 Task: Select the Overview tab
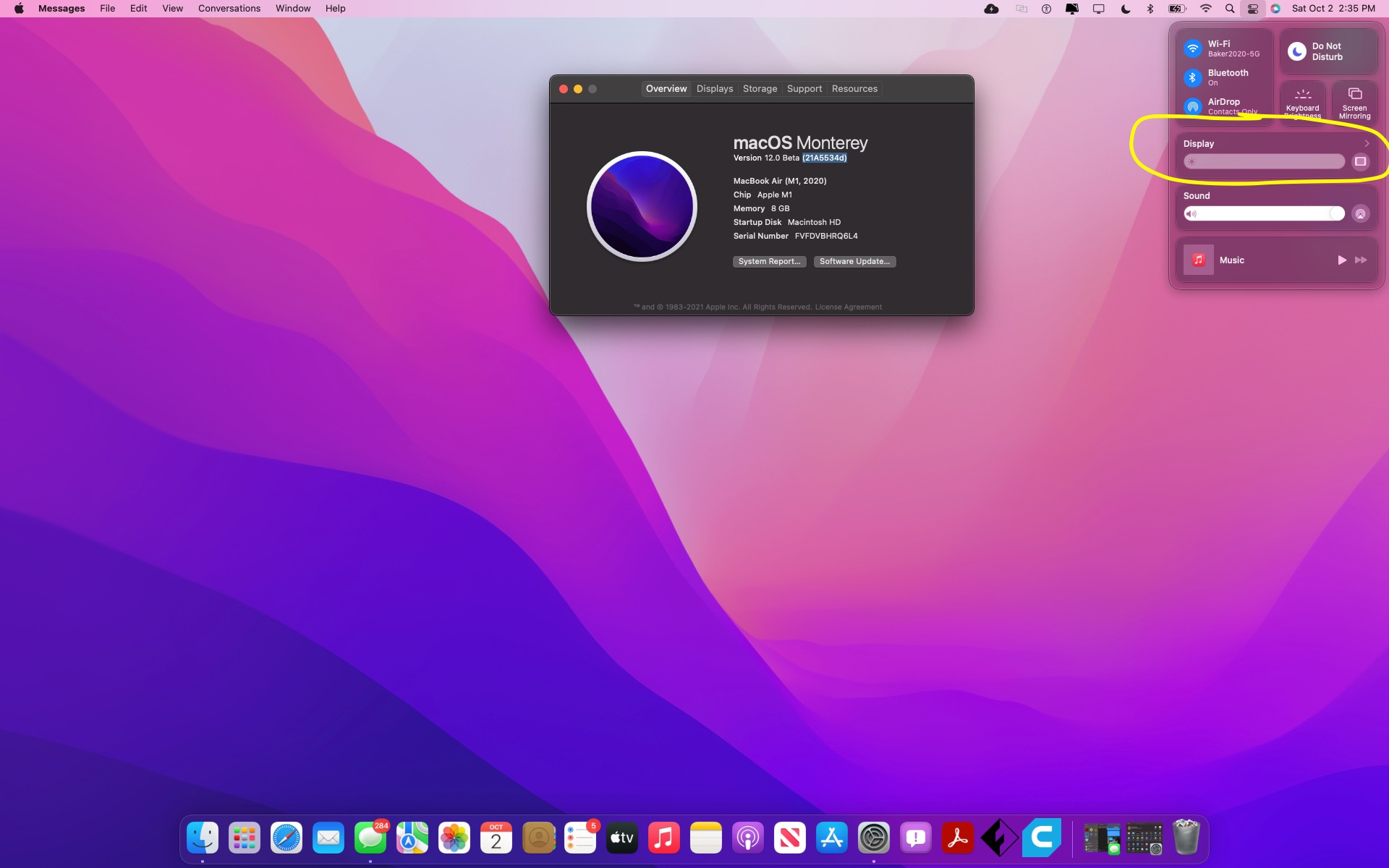click(666, 89)
